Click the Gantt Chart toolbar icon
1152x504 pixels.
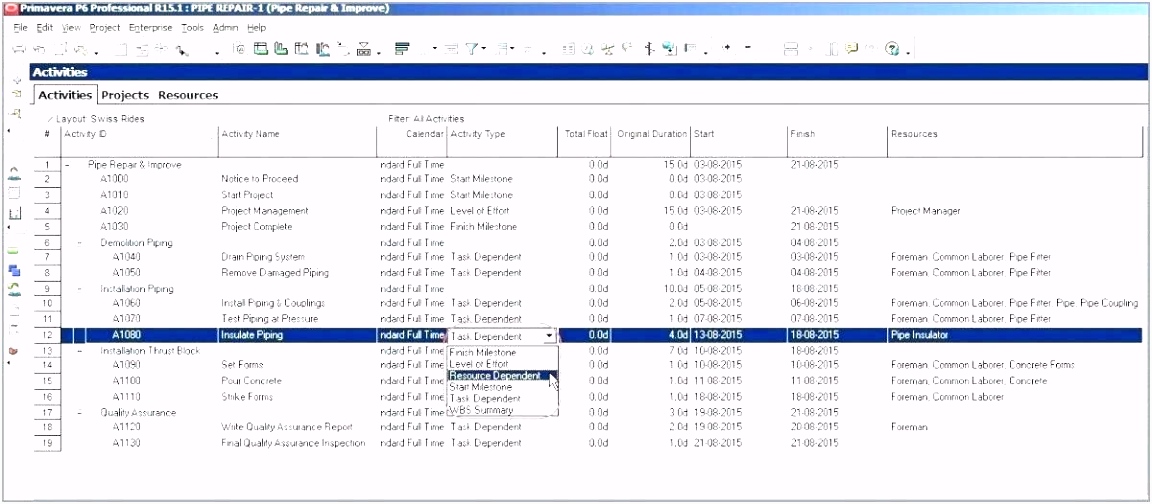click(281, 49)
